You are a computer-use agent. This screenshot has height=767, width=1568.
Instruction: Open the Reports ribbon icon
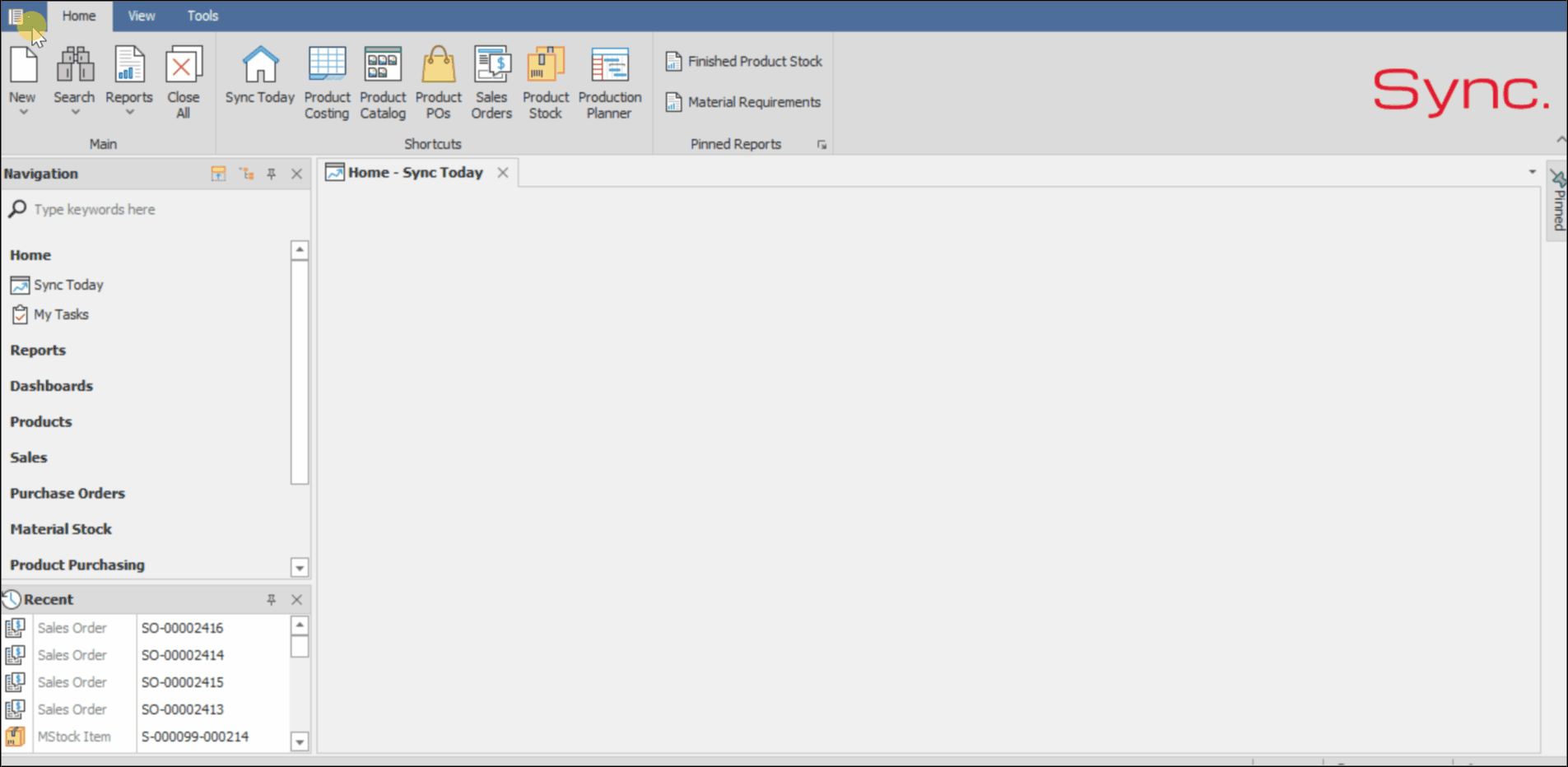tap(129, 65)
